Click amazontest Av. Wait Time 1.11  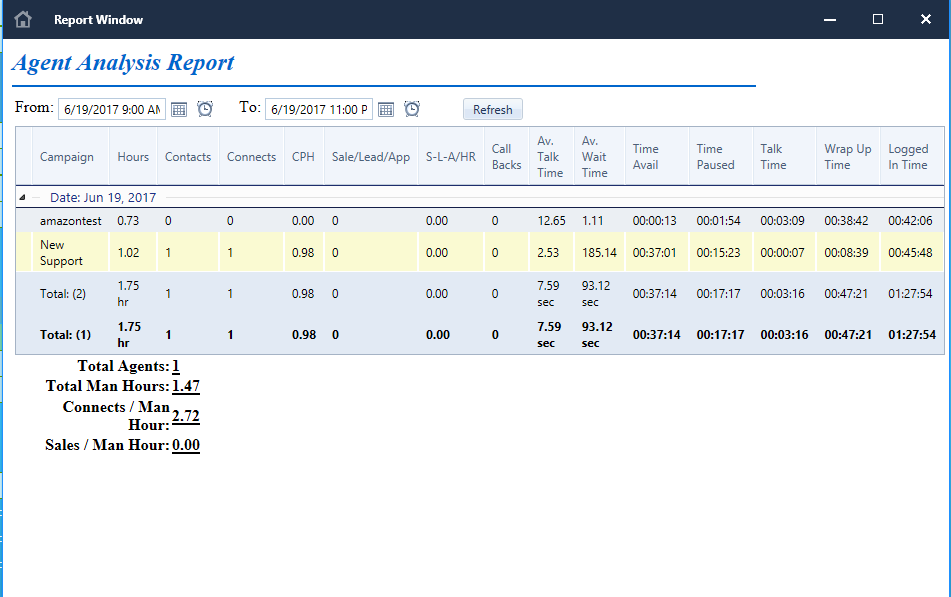[x=593, y=221]
